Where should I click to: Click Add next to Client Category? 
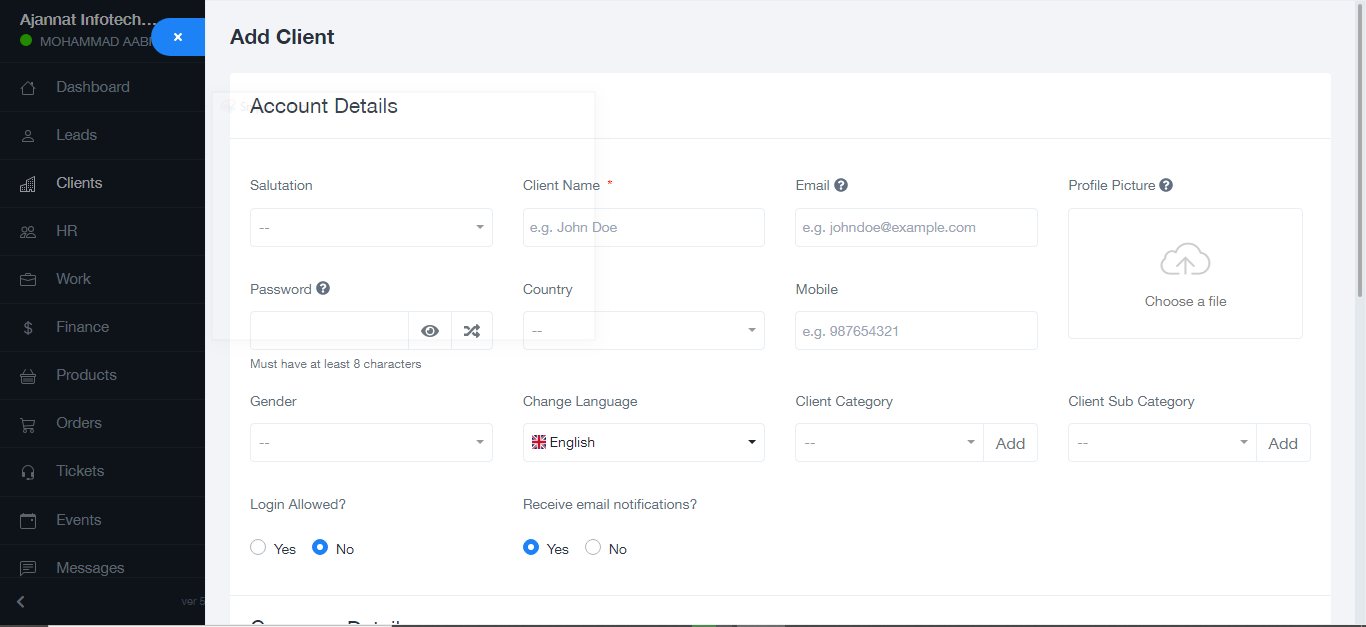pyautogui.click(x=1010, y=443)
